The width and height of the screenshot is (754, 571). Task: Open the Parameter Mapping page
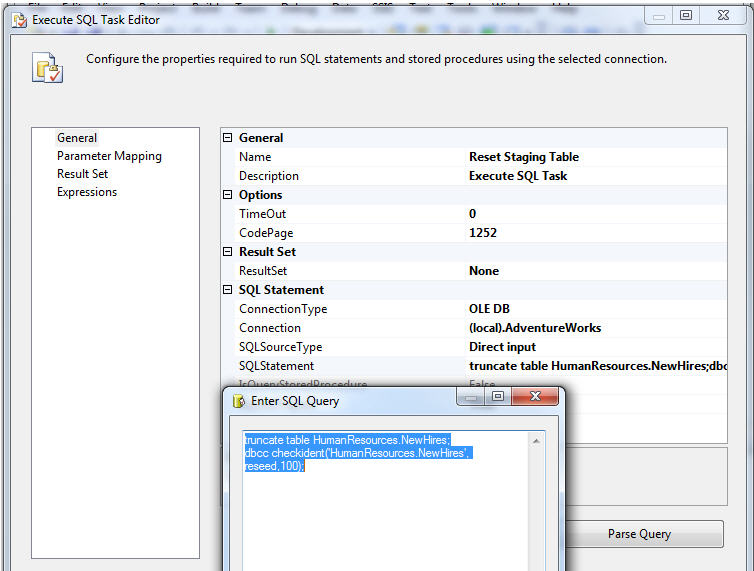(109, 156)
